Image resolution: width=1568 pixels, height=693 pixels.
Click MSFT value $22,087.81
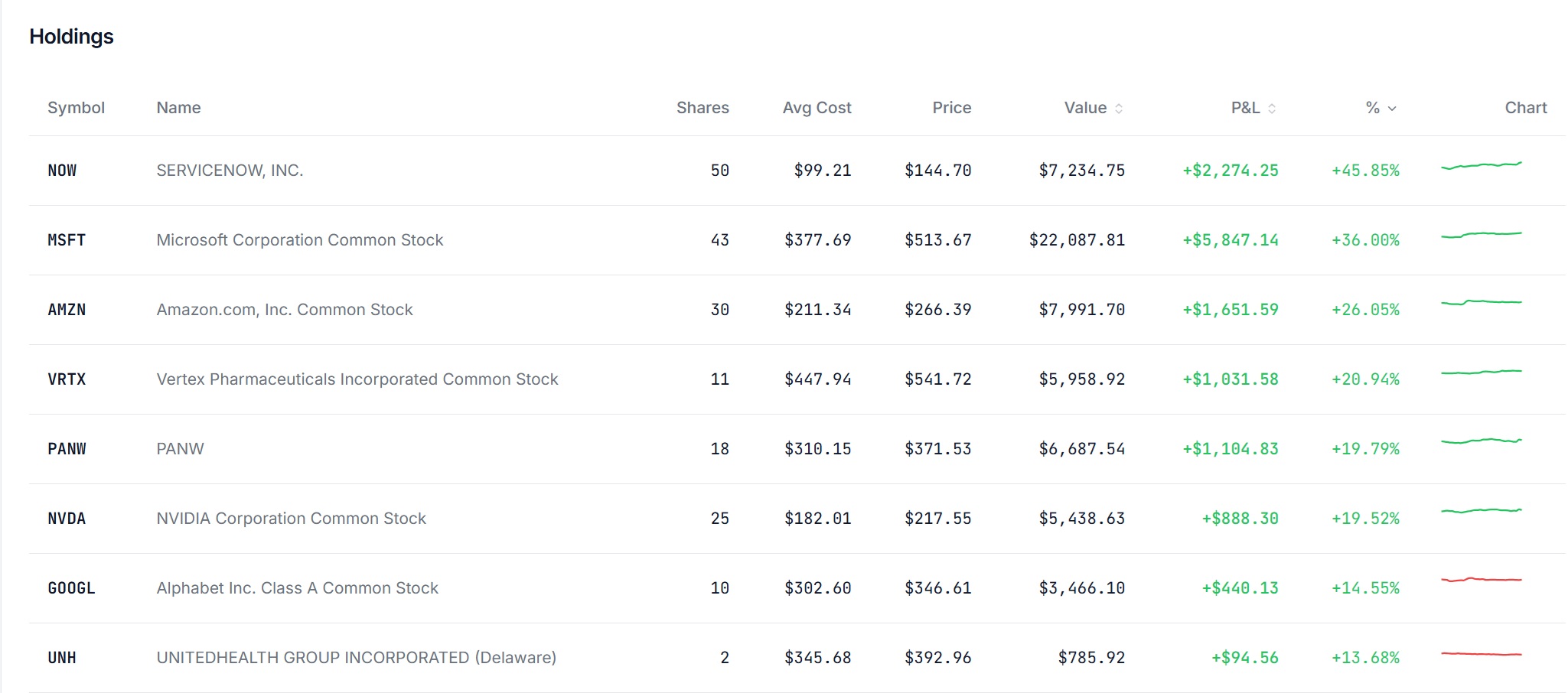point(1077,240)
